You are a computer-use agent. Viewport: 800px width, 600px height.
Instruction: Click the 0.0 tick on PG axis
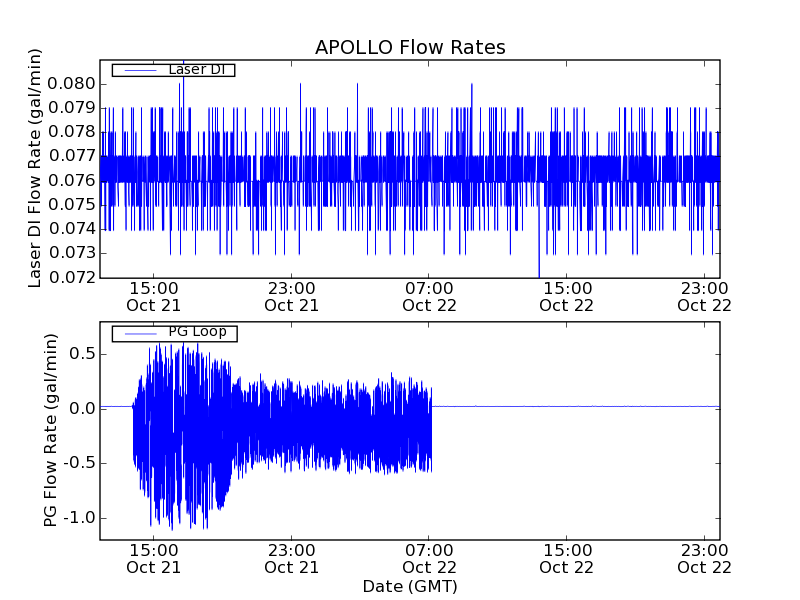click(x=83, y=408)
